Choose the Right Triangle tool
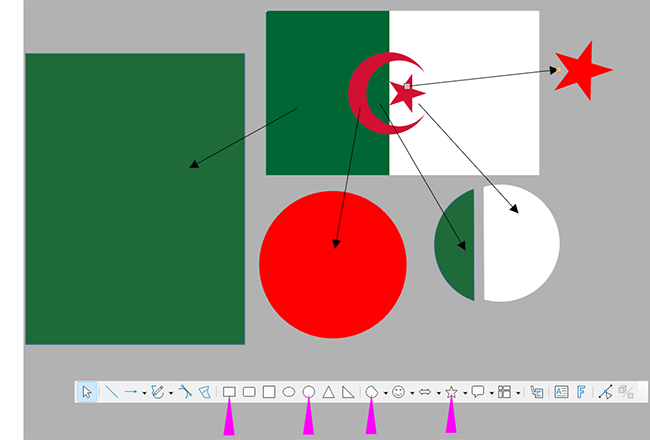 (x=347, y=392)
